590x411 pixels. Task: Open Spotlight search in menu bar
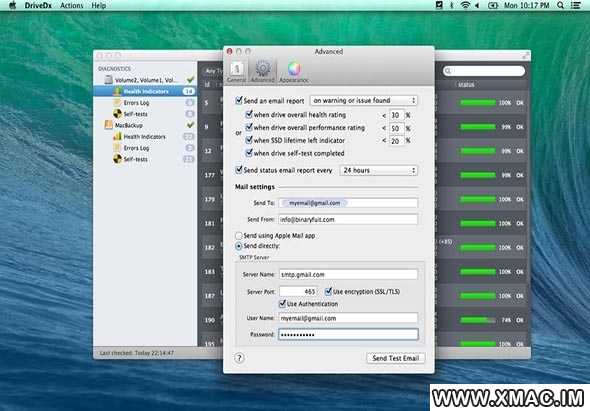tap(560, 5)
